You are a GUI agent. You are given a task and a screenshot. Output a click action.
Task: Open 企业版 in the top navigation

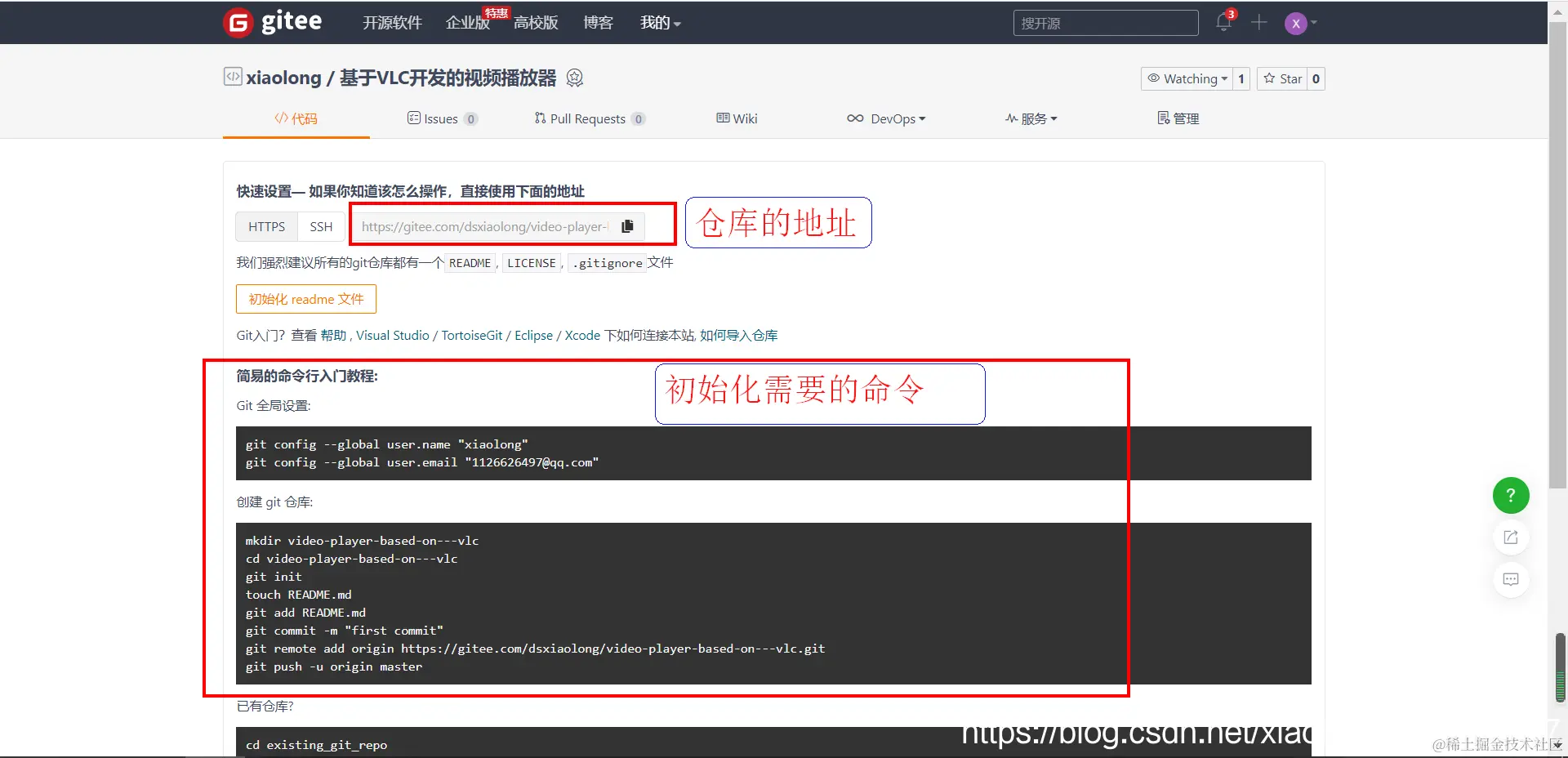[x=467, y=23]
